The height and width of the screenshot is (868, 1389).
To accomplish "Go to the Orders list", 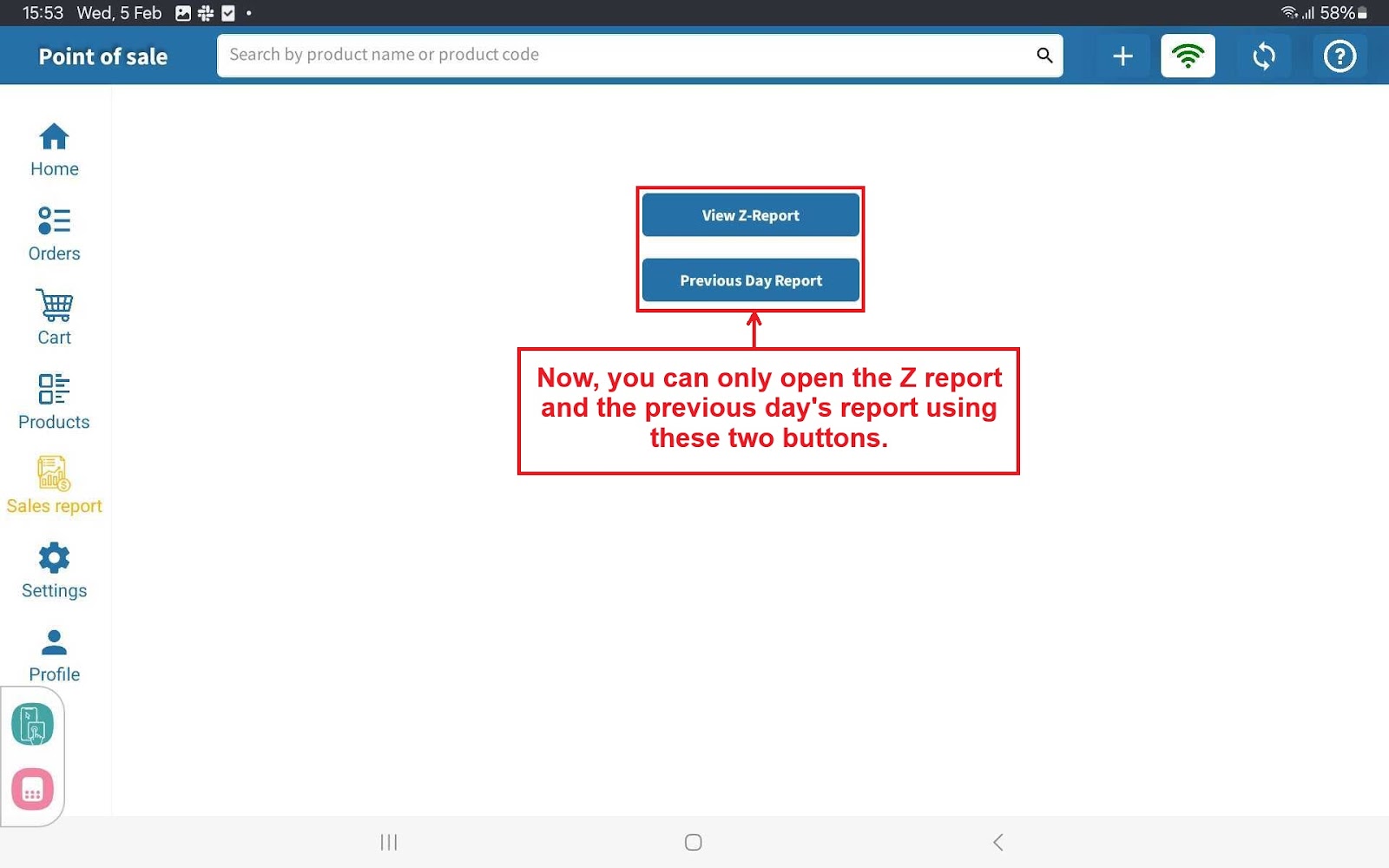I will pyautogui.click(x=54, y=233).
